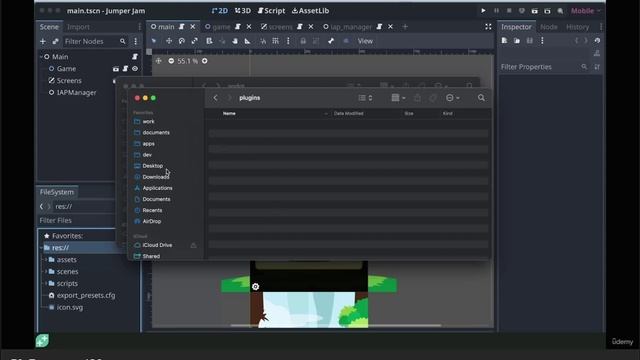Center the viewport view icon
The image size is (640, 360).
pos(158,61)
